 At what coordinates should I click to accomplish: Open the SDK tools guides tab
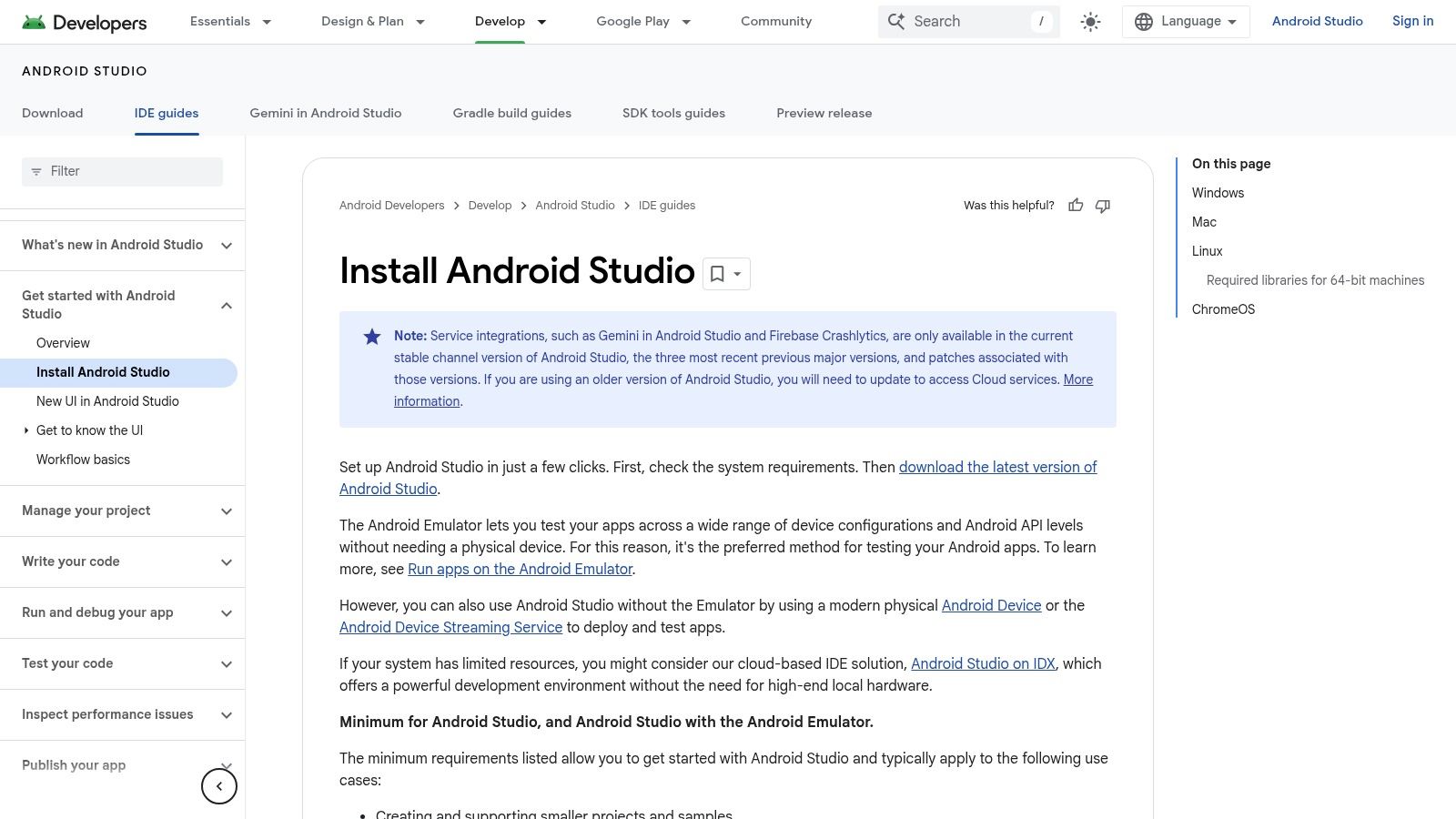[x=673, y=114]
